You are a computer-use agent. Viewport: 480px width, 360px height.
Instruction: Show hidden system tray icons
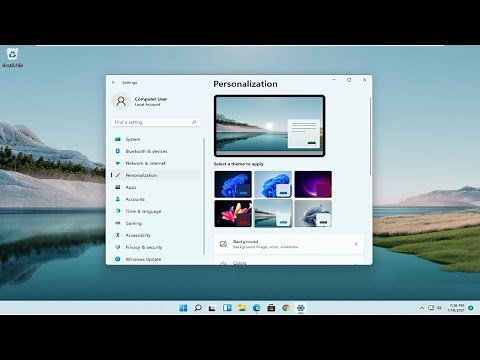point(422,308)
